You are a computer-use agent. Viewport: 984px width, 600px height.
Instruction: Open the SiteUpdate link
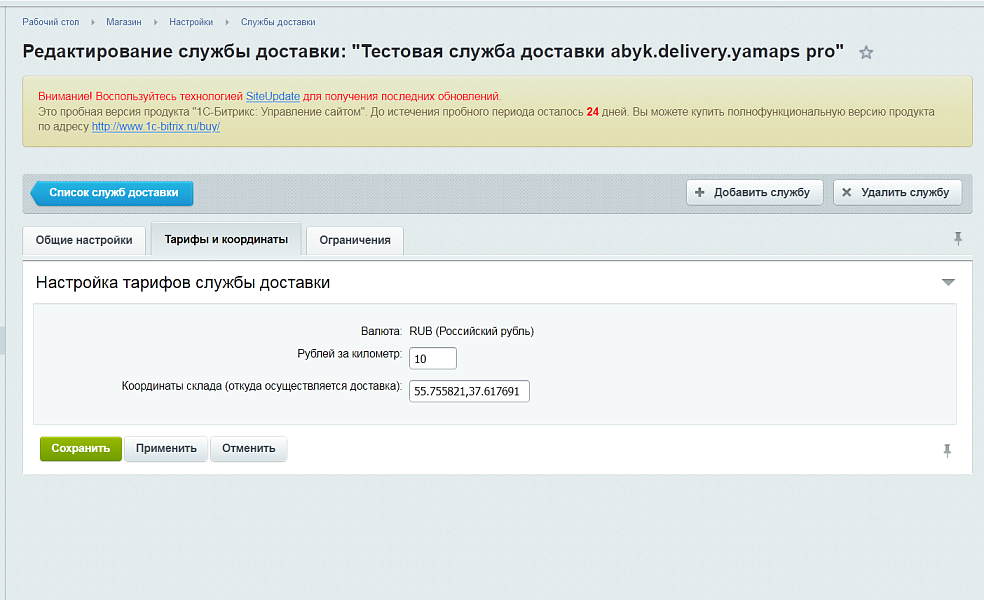[x=273, y=96]
